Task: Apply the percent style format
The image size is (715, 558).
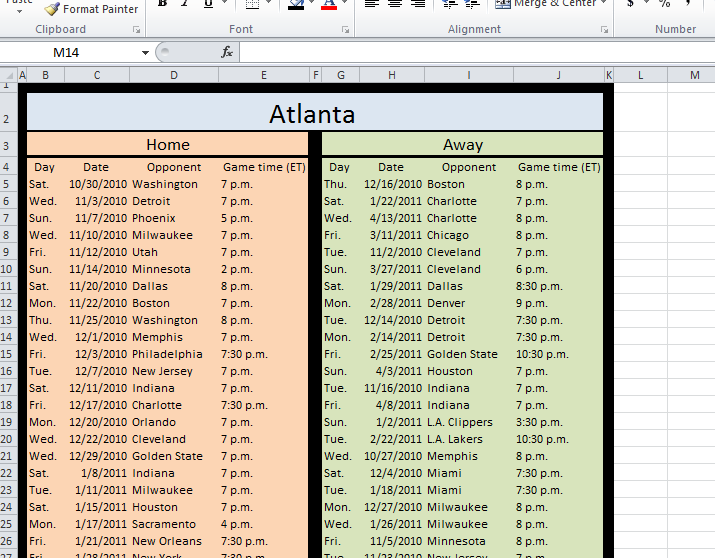Action: [664, 4]
